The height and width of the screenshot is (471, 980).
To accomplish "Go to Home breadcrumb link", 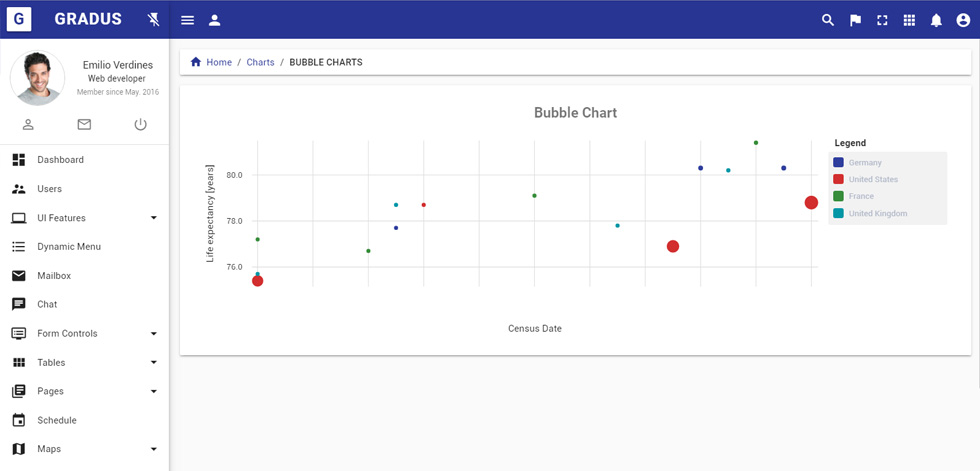I will (x=219, y=62).
